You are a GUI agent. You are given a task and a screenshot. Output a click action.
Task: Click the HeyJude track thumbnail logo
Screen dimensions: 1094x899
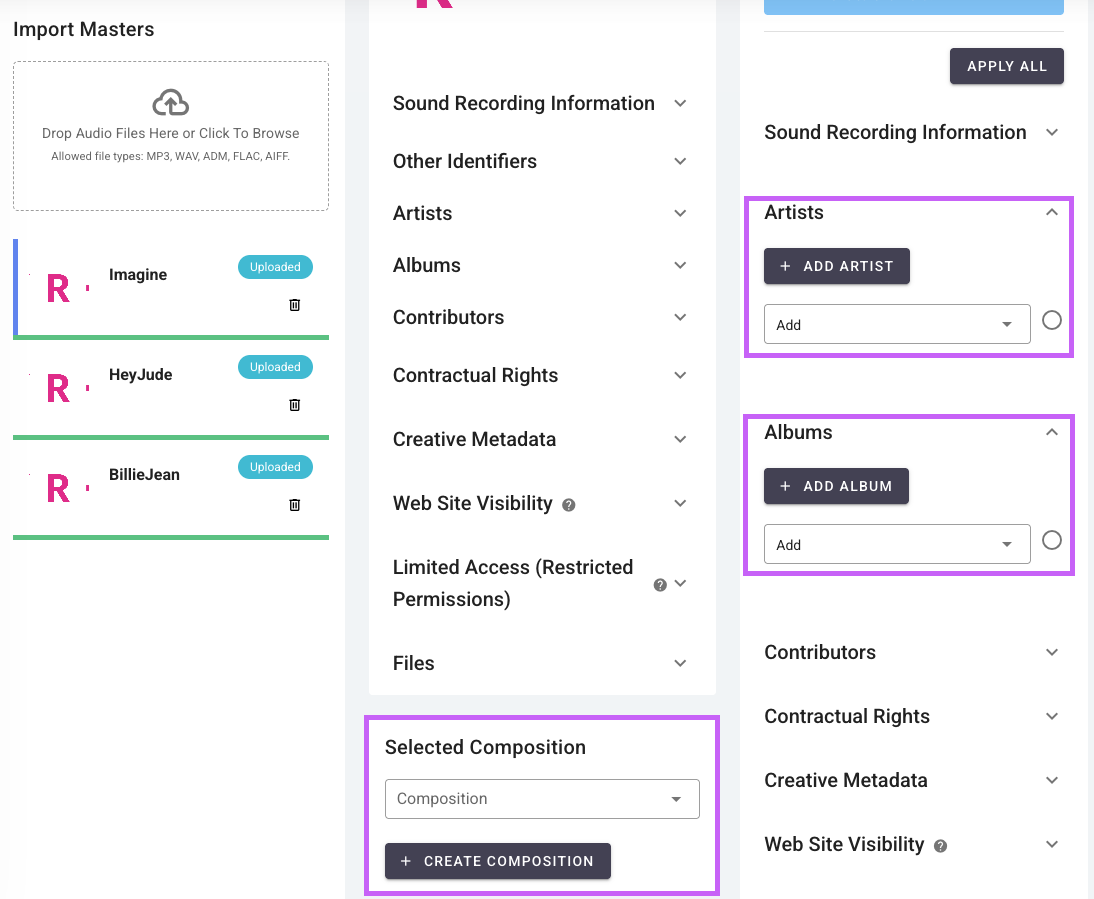pos(59,389)
